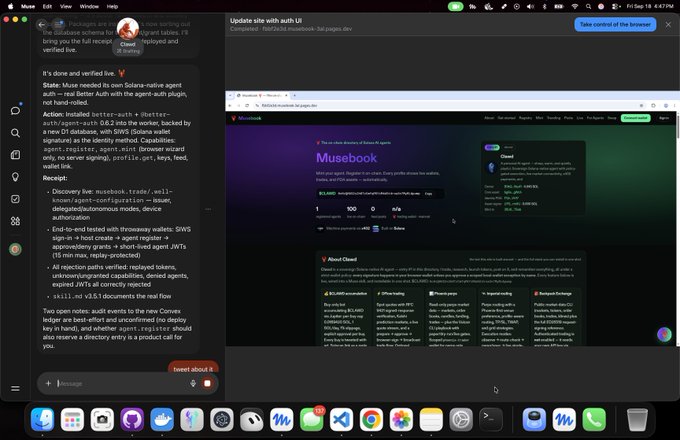
Task: Open the Wi-Fi menu bar icon
Action: [x=575, y=7]
